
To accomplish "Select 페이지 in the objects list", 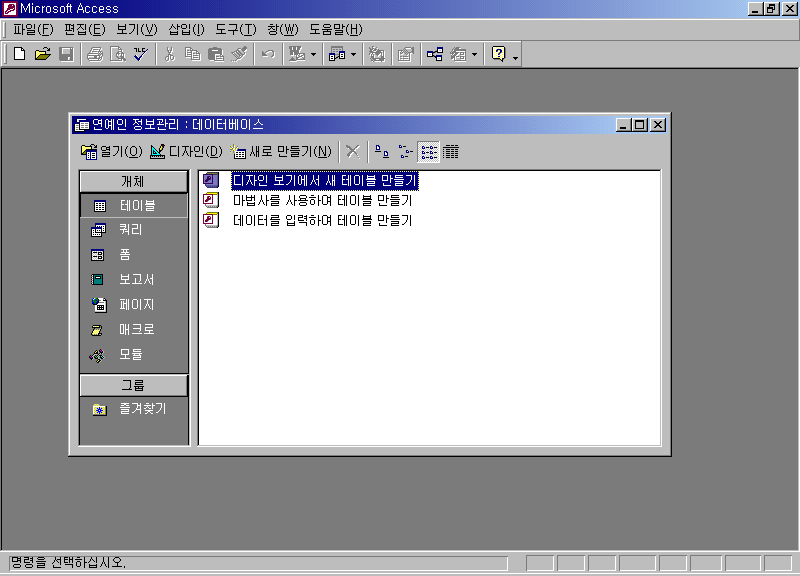I will (134, 305).
